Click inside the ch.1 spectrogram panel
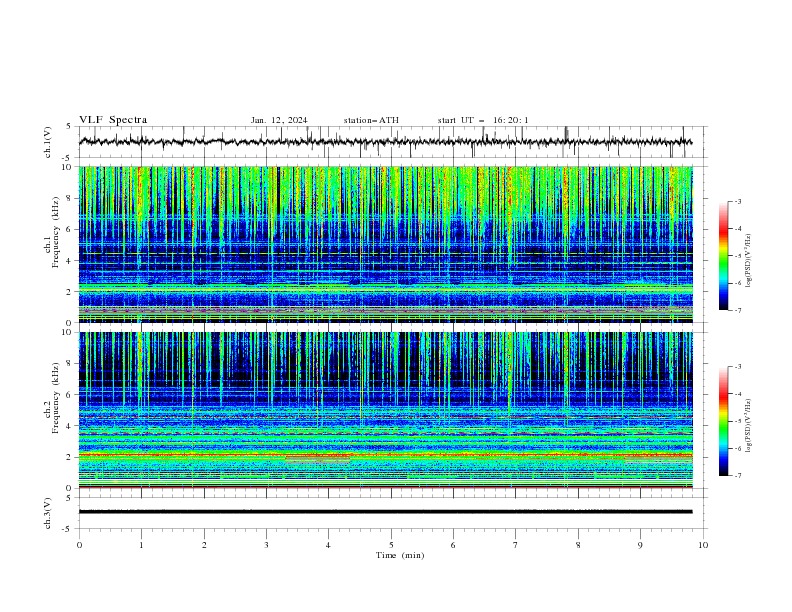Screen dimensions: 792x612 (x=385, y=244)
